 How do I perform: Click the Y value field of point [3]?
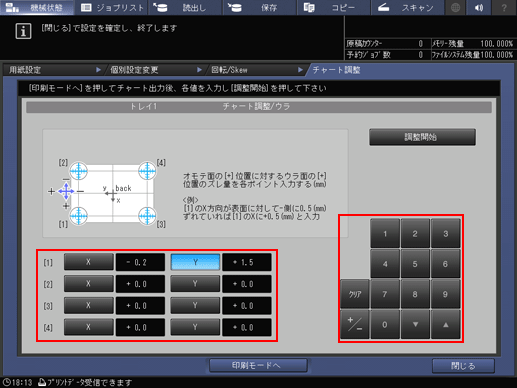click(247, 305)
